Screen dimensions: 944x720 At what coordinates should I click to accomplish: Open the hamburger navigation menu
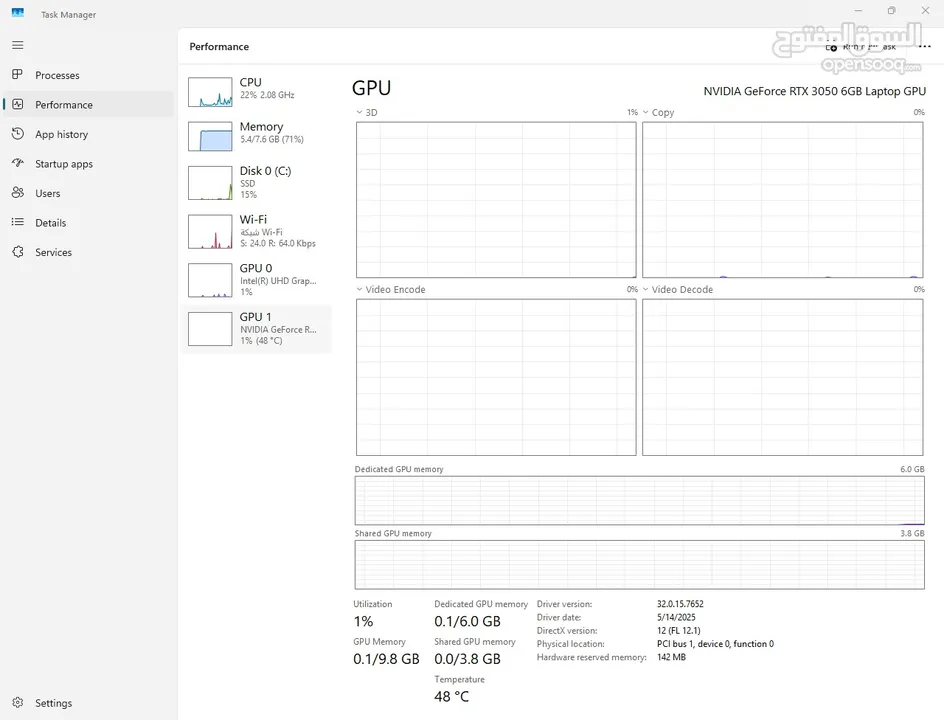[18, 45]
